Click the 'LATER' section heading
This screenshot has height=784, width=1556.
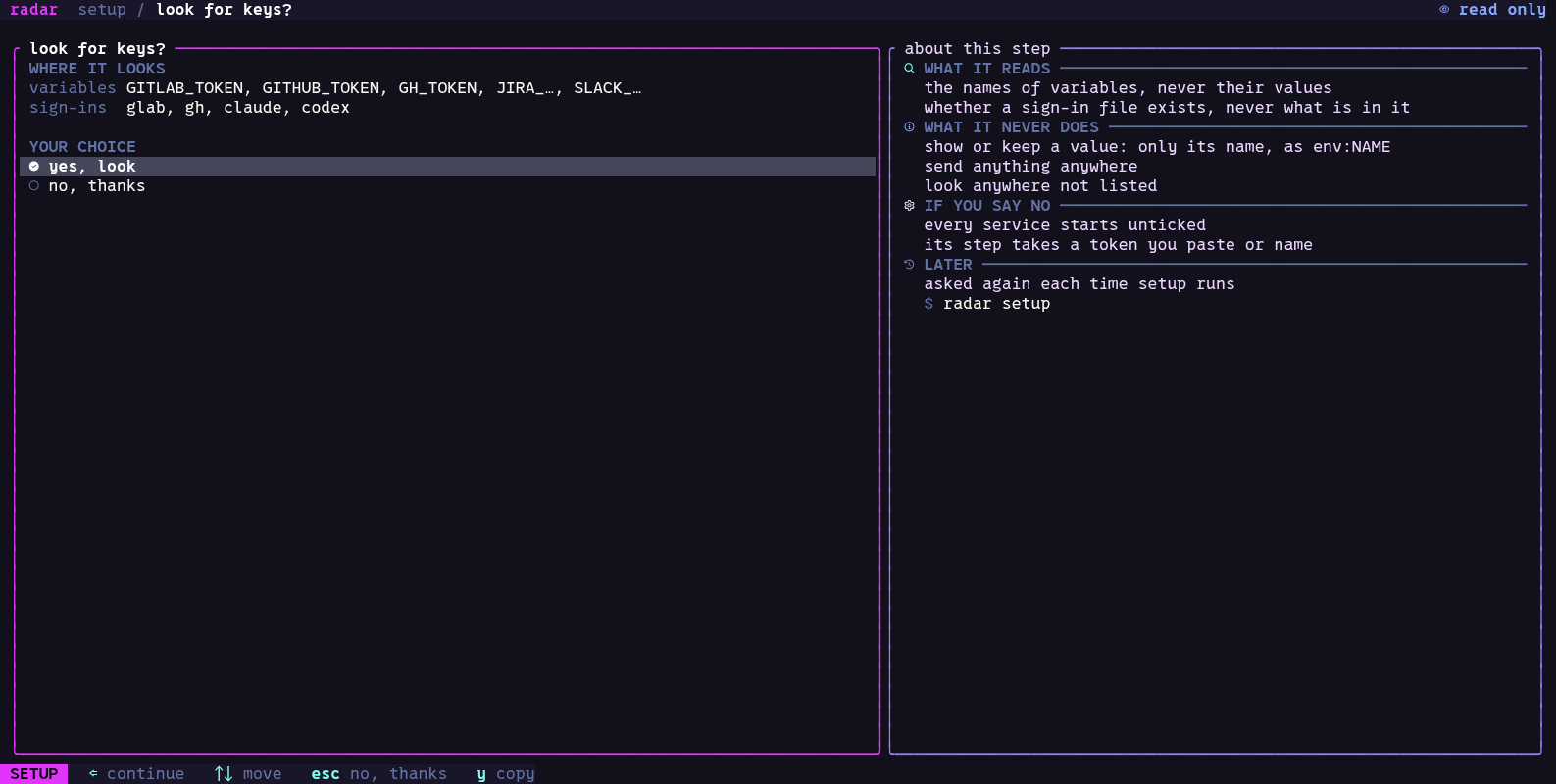point(948,265)
